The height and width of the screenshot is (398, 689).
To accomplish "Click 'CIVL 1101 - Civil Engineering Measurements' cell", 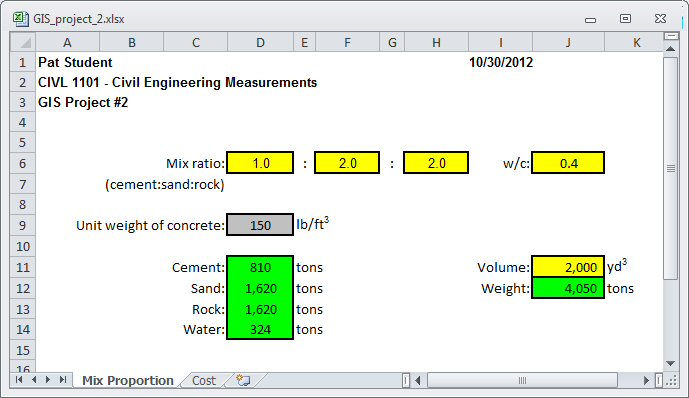I will pyautogui.click(x=178, y=83).
